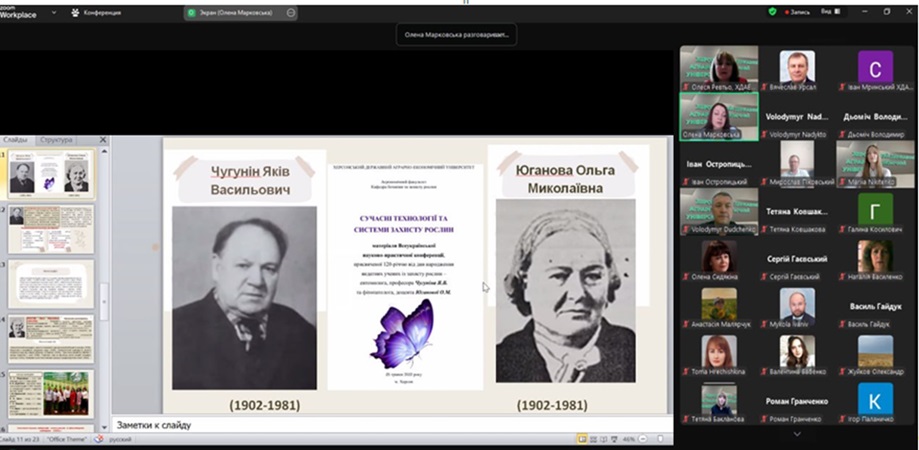Select Олена Марковська's video tile
The width and height of the screenshot is (919, 450).
[x=719, y=117]
